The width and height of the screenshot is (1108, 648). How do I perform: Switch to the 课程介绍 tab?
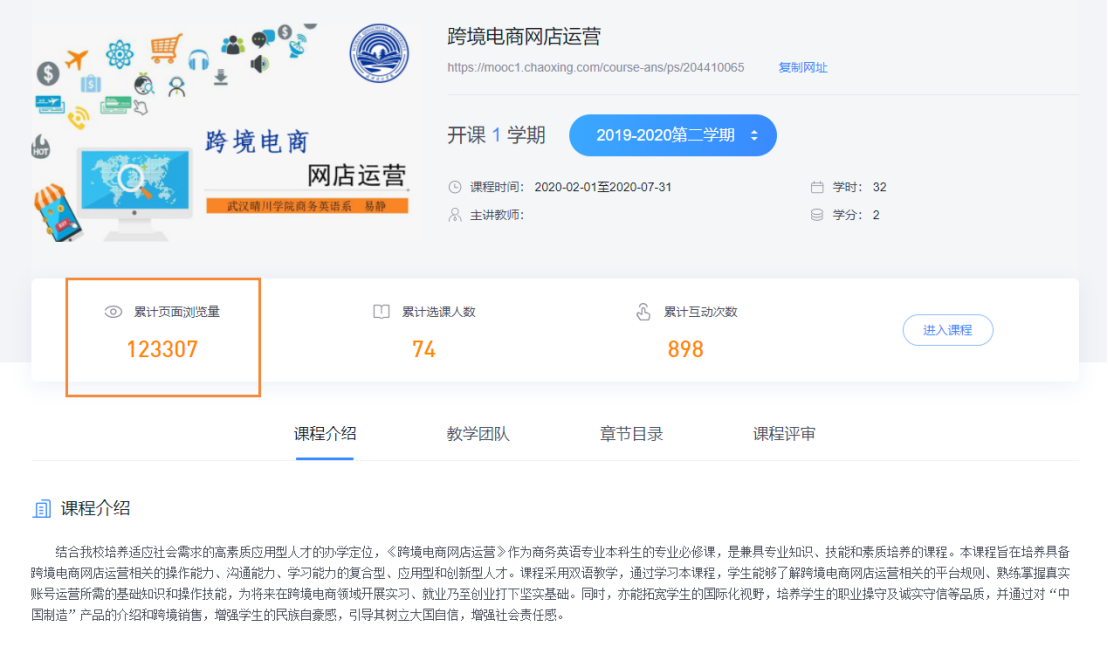coord(325,434)
